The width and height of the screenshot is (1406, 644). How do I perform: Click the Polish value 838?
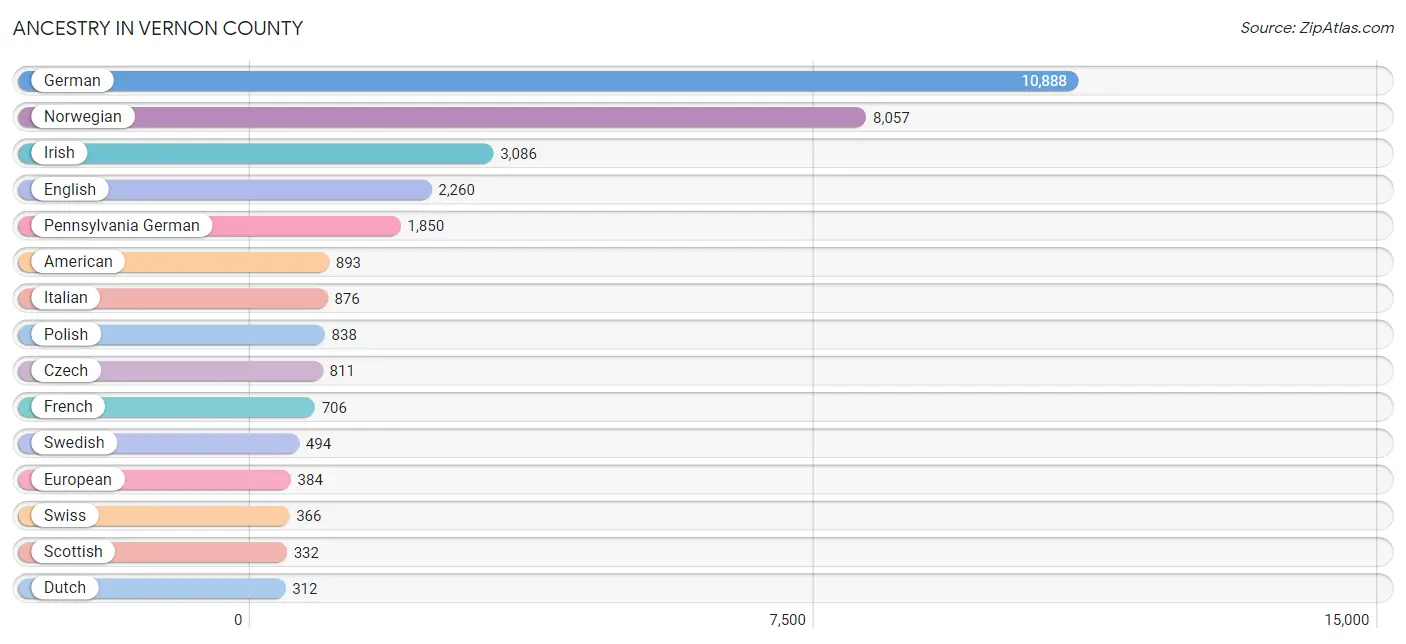[344, 335]
